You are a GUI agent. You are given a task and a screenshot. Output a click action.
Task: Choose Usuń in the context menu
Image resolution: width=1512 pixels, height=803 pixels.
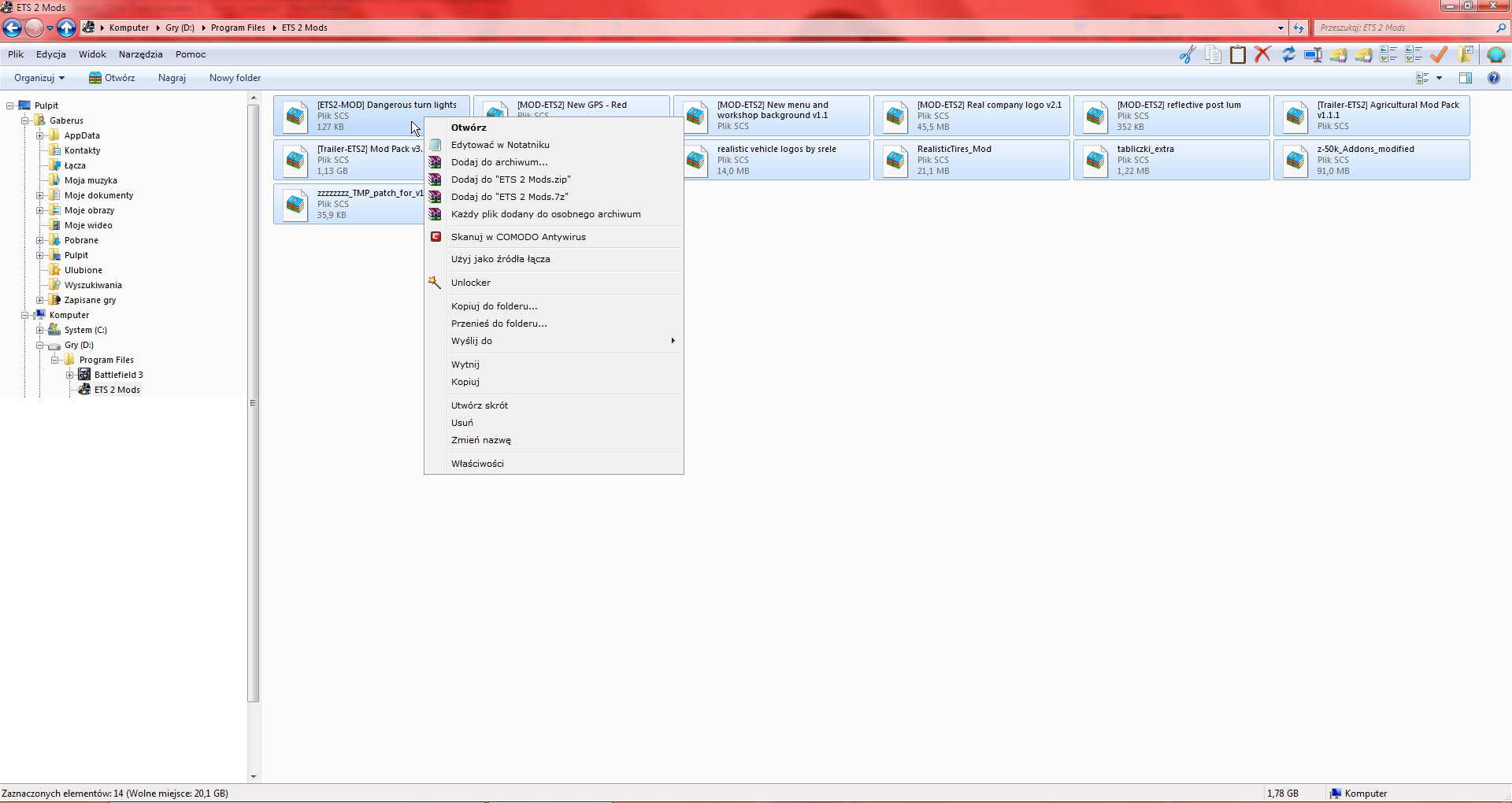point(554,423)
